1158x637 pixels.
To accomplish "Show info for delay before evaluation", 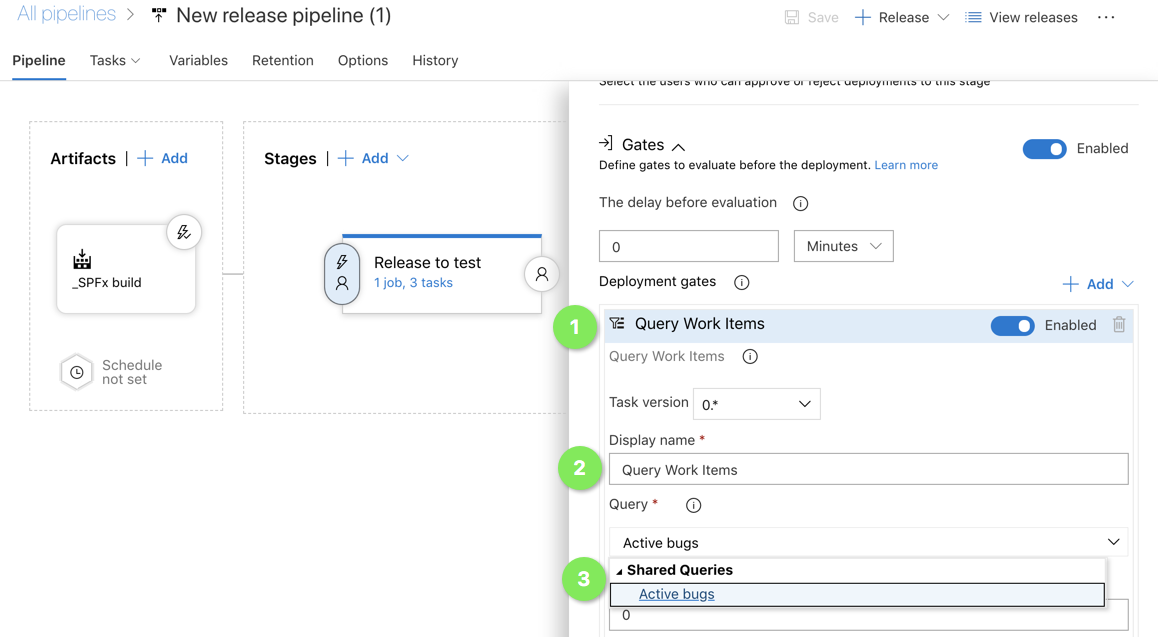I will tap(801, 204).
